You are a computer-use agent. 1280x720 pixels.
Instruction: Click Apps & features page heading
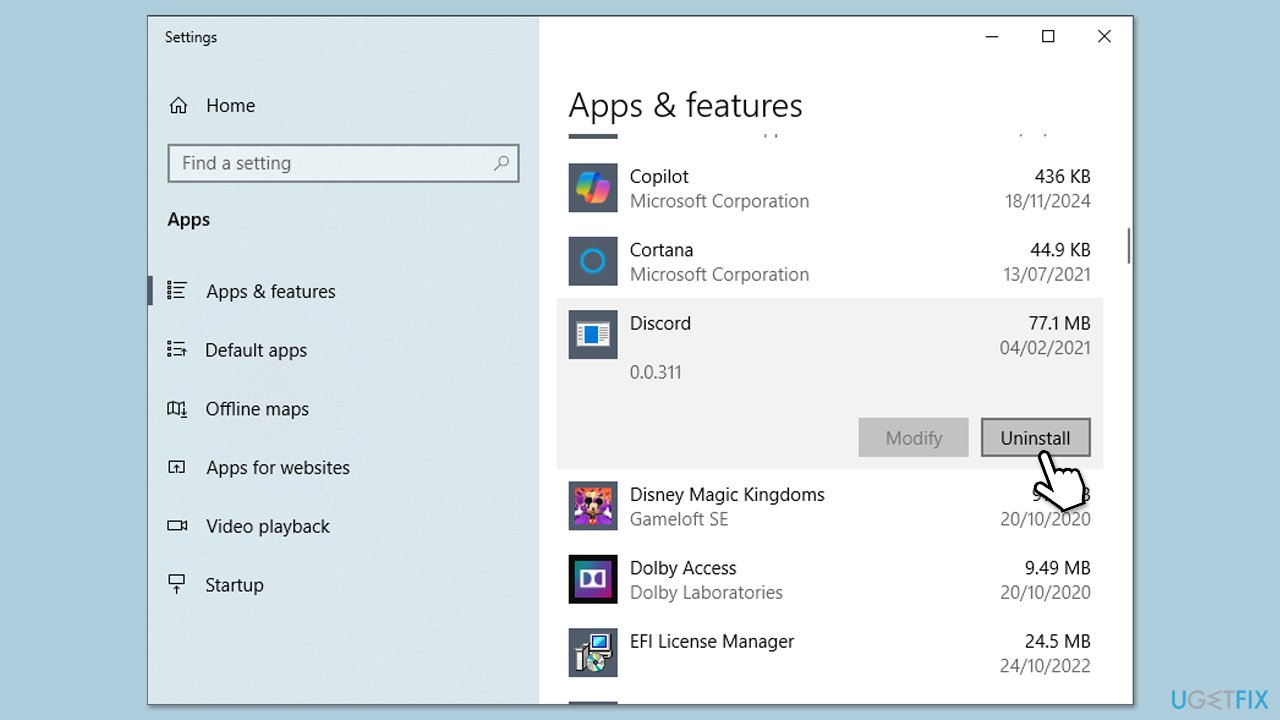[x=685, y=106]
